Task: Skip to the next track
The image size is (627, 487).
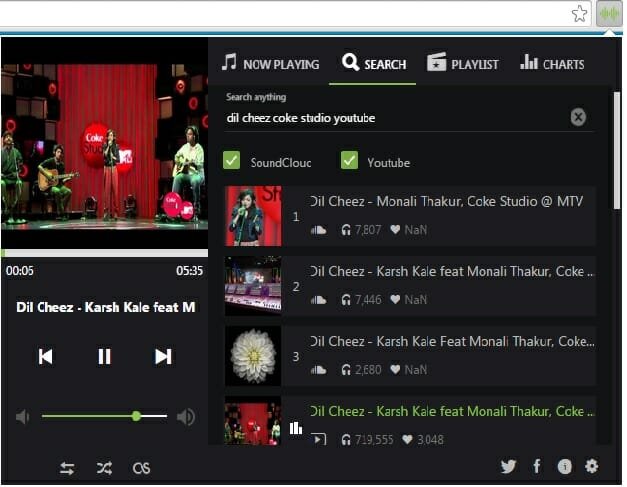Action: point(163,356)
